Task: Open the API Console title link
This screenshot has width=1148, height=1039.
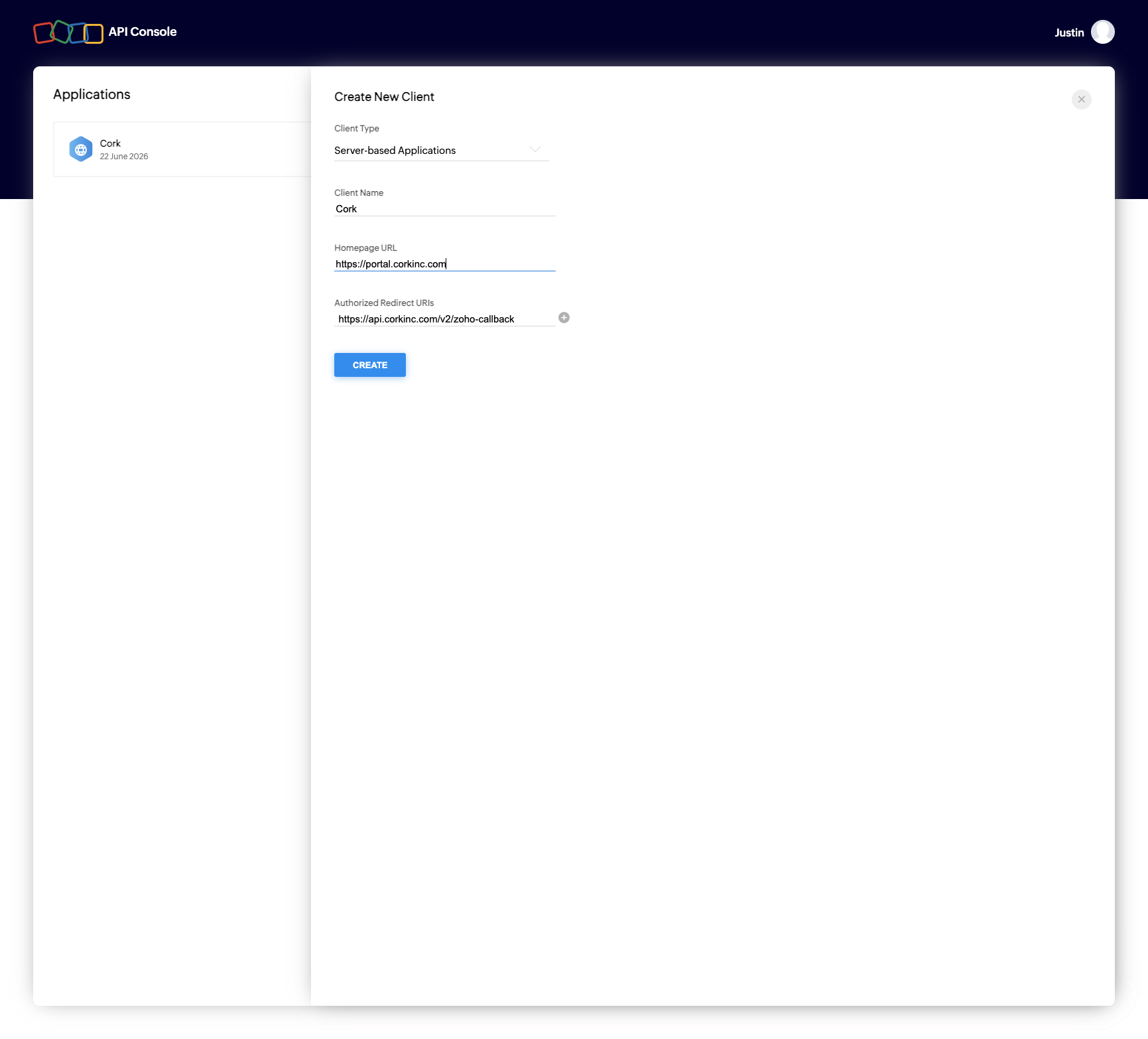Action: click(x=143, y=32)
